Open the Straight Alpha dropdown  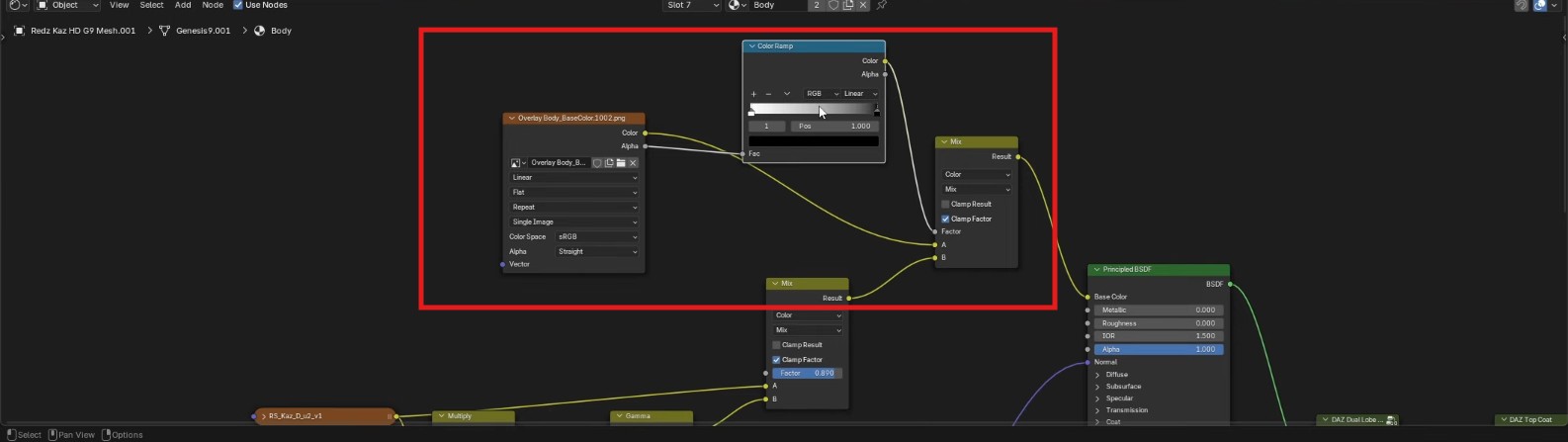pyautogui.click(x=597, y=252)
